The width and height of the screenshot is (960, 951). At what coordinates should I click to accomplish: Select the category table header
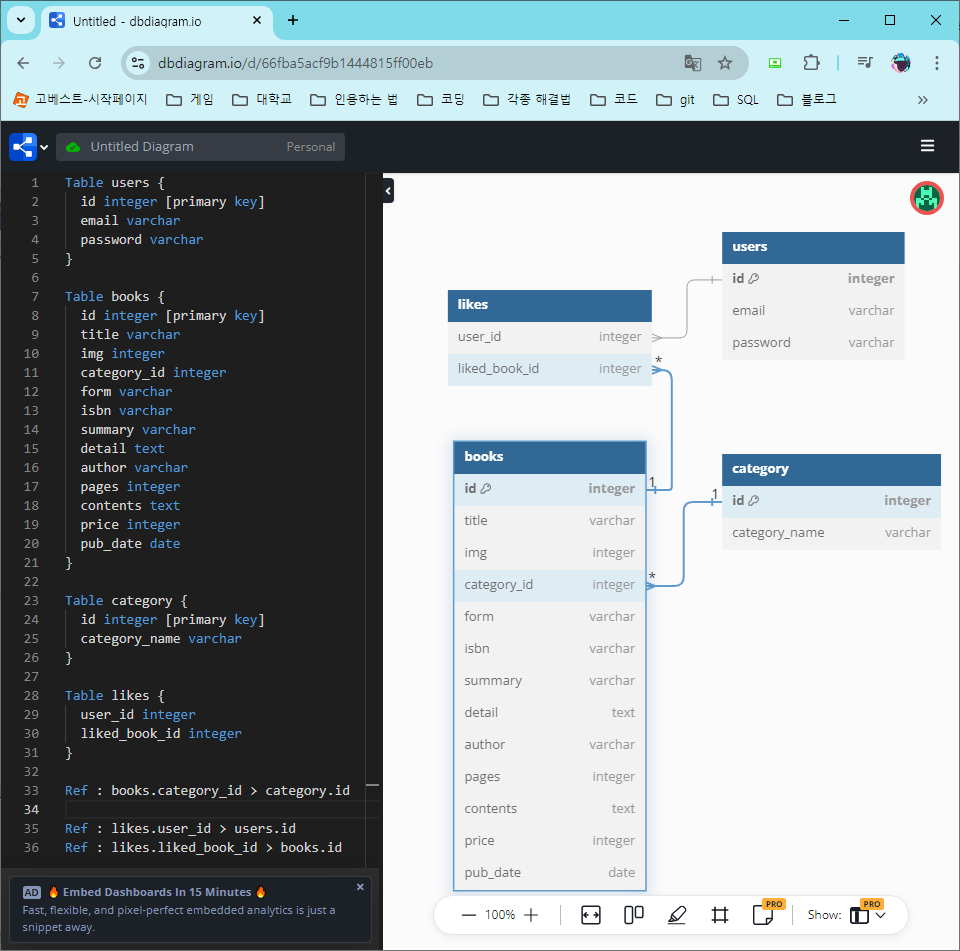click(831, 470)
